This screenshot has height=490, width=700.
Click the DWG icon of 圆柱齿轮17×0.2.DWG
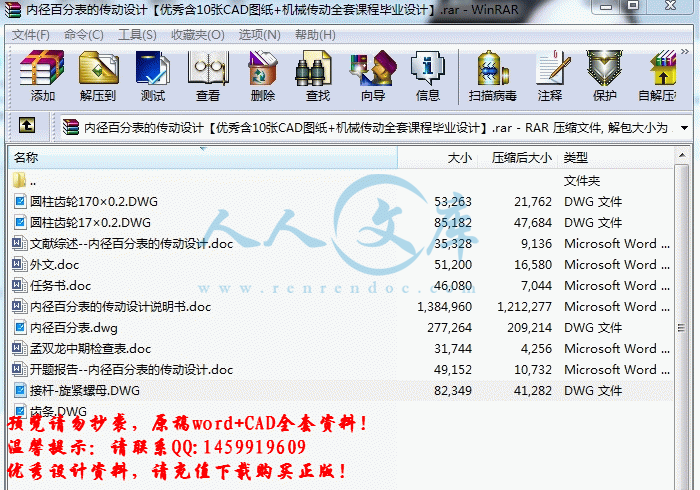(x=20, y=222)
